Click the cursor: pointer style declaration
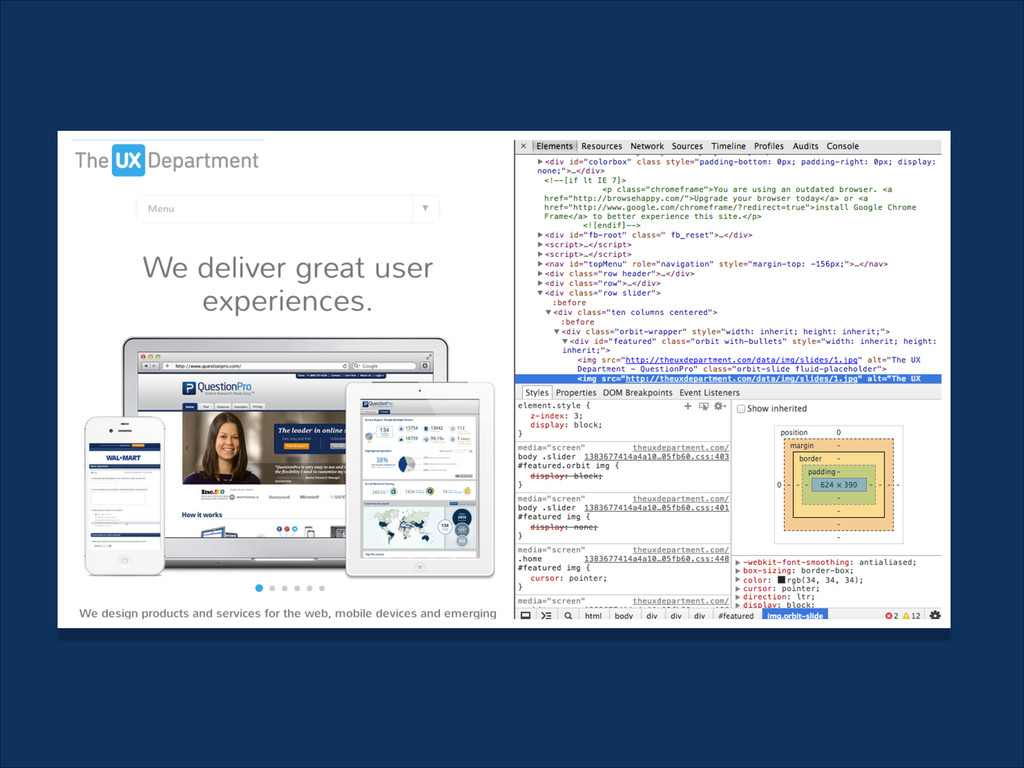The image size is (1024, 768). point(568,579)
